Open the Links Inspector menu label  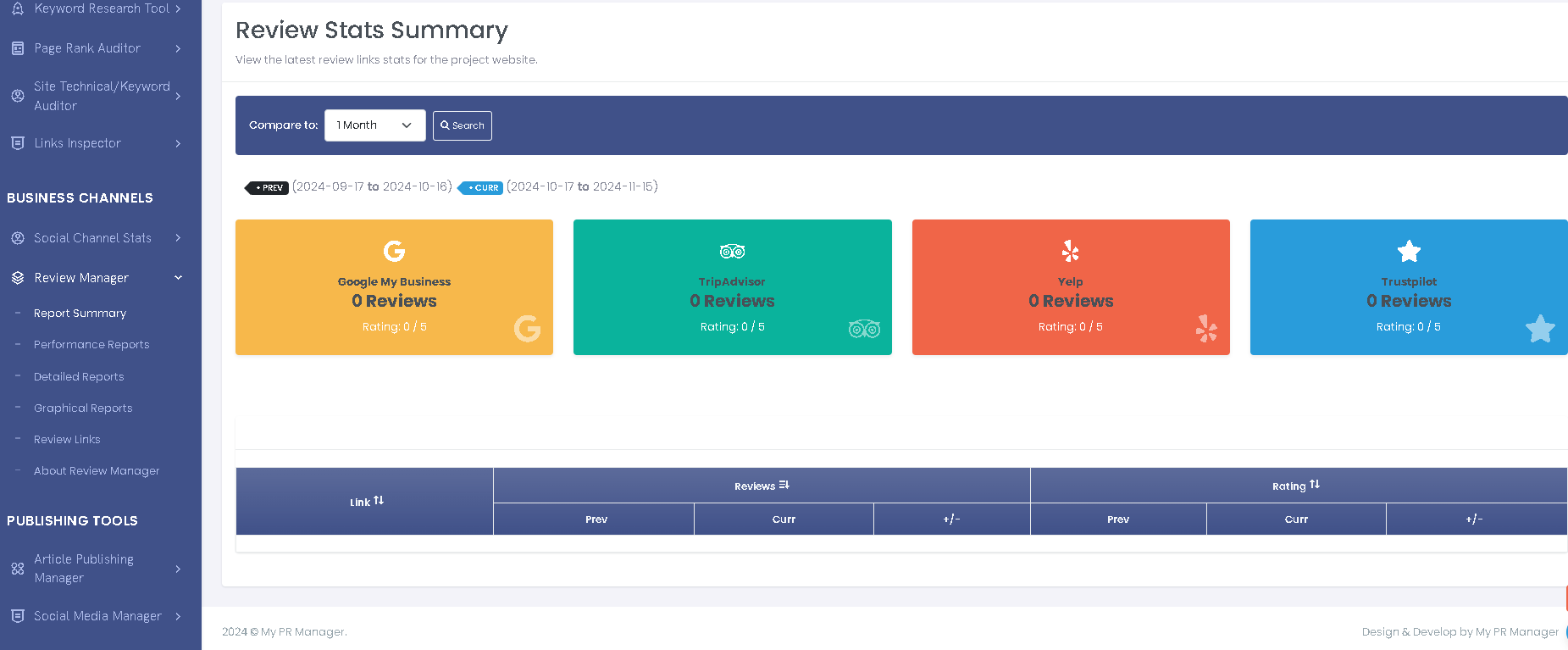click(x=77, y=143)
